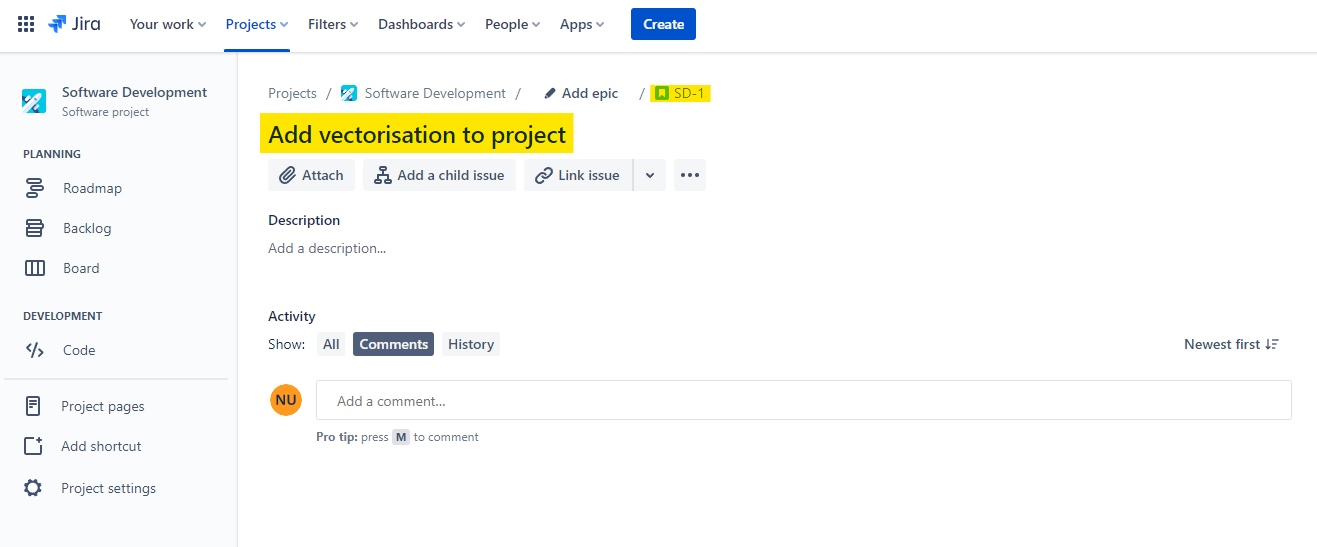The image size is (1317, 547).
Task: Open the Apps dropdown
Action: (582, 24)
